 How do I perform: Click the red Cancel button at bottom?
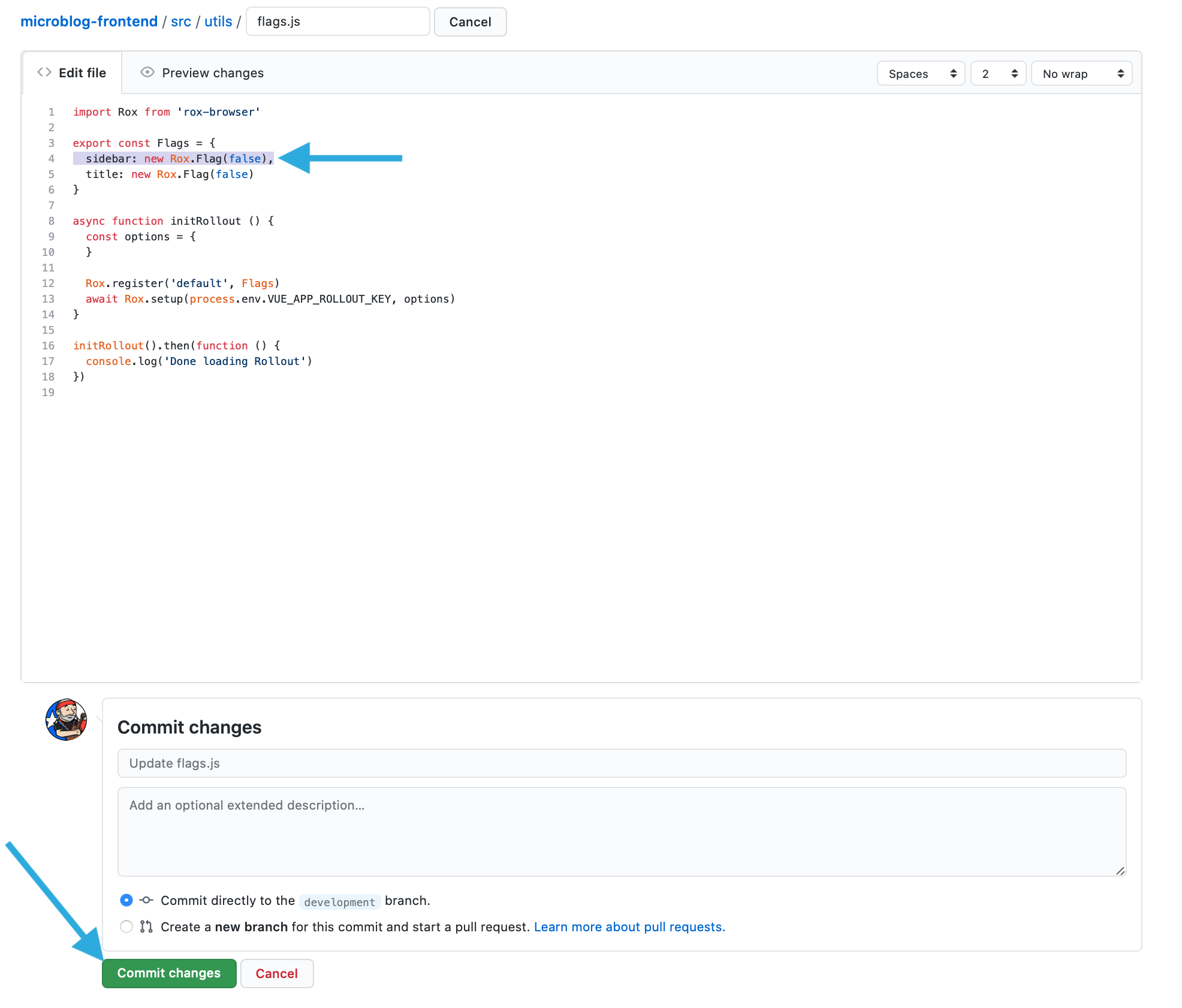click(x=276, y=973)
